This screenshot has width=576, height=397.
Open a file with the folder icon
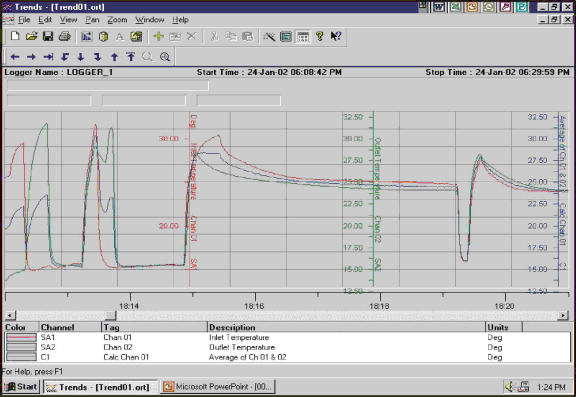coord(32,36)
